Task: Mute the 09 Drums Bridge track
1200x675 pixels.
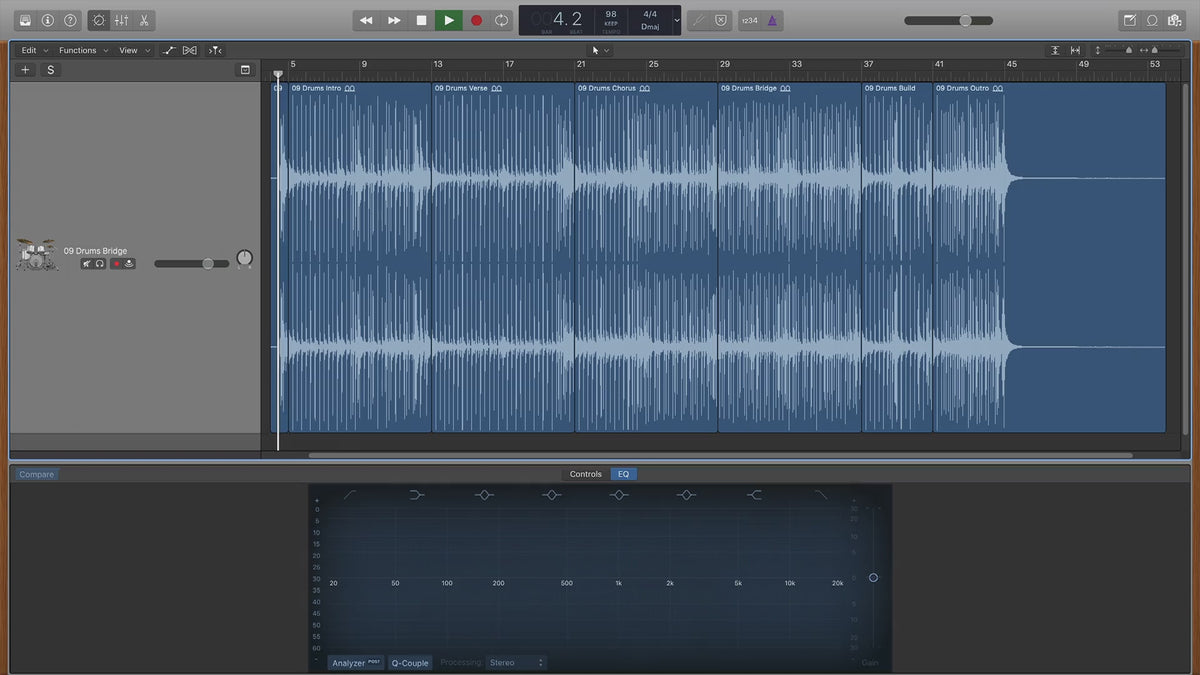Action: pyautogui.click(x=87, y=264)
